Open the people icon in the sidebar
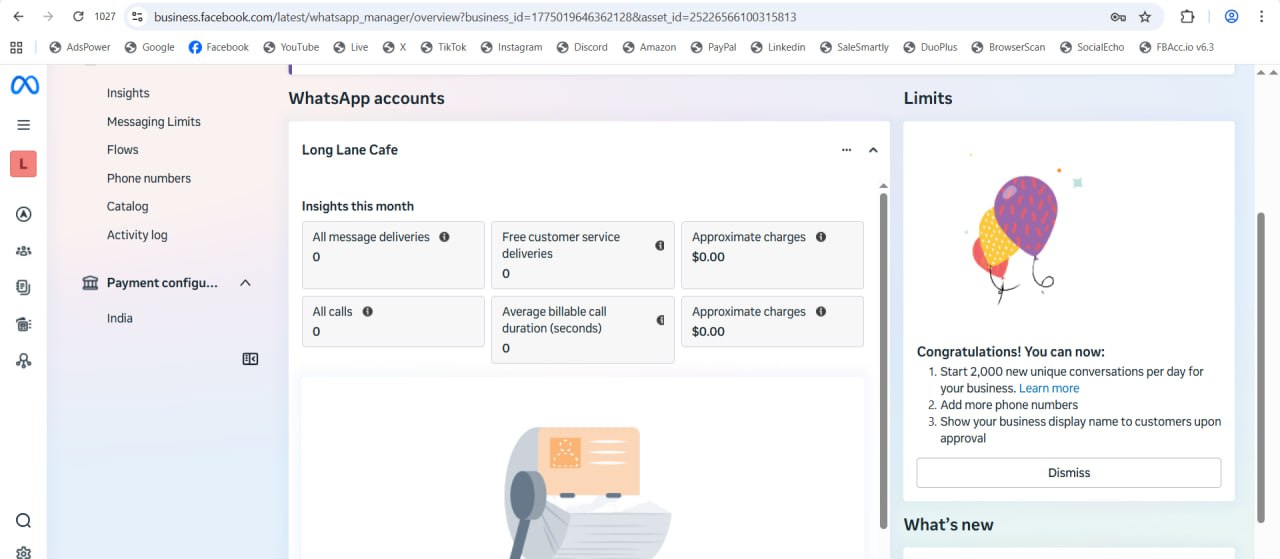Screen dimensions: 1280x559 click(x=24, y=251)
